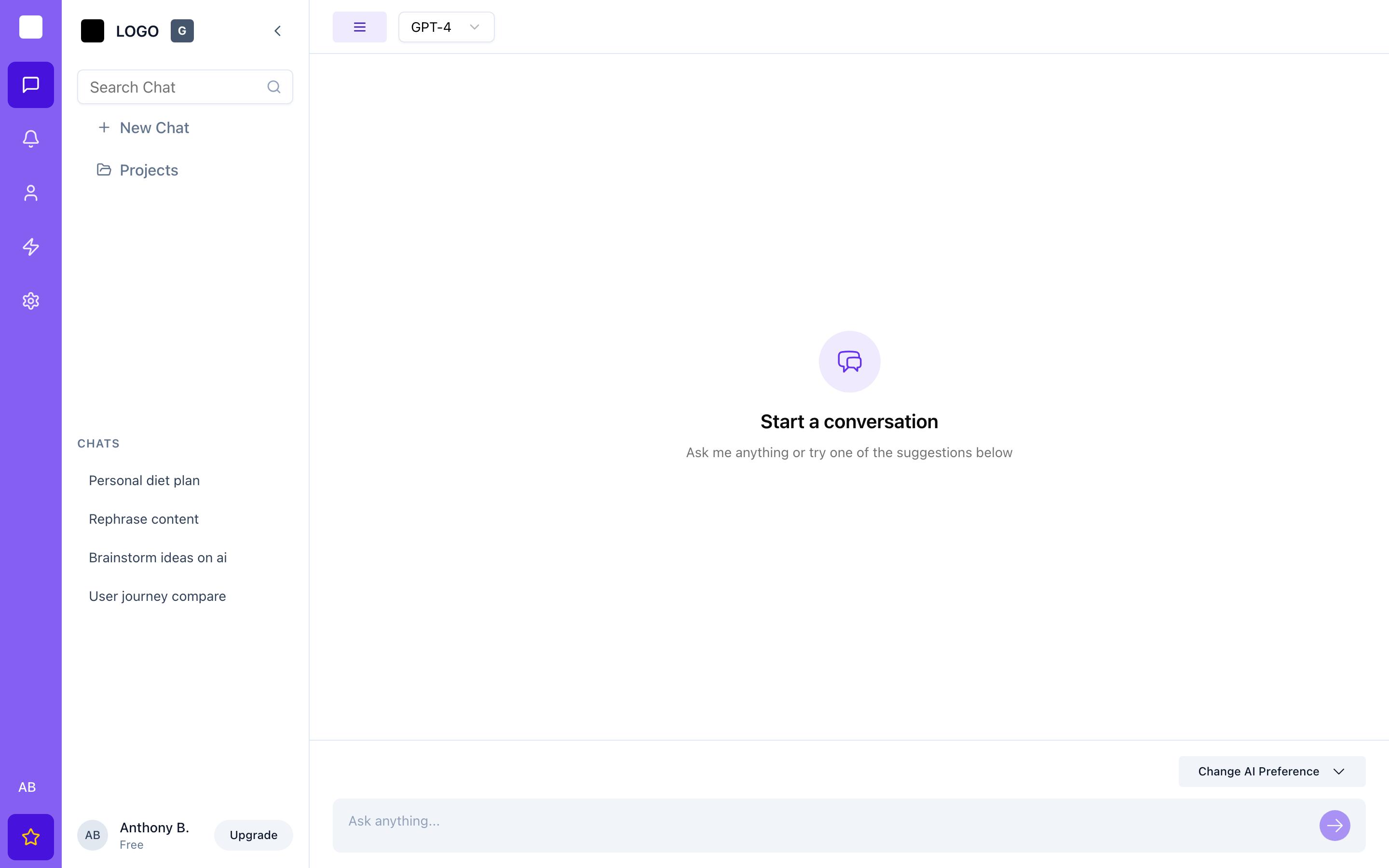Viewport: 1389px width, 868px height.
Task: Open the Rephrase content conversation
Action: (144, 518)
